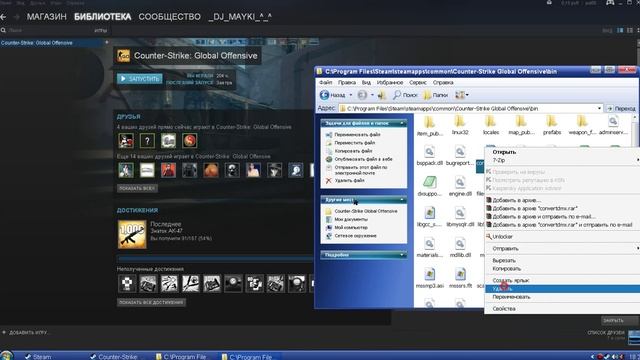Click Steam back navigation arrow
The width and height of the screenshot is (640, 360).
coord(4,17)
